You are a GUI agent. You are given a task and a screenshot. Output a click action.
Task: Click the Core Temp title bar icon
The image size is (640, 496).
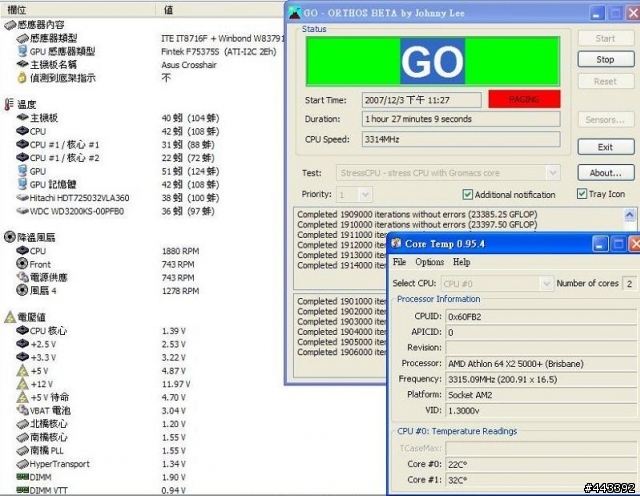(396, 244)
